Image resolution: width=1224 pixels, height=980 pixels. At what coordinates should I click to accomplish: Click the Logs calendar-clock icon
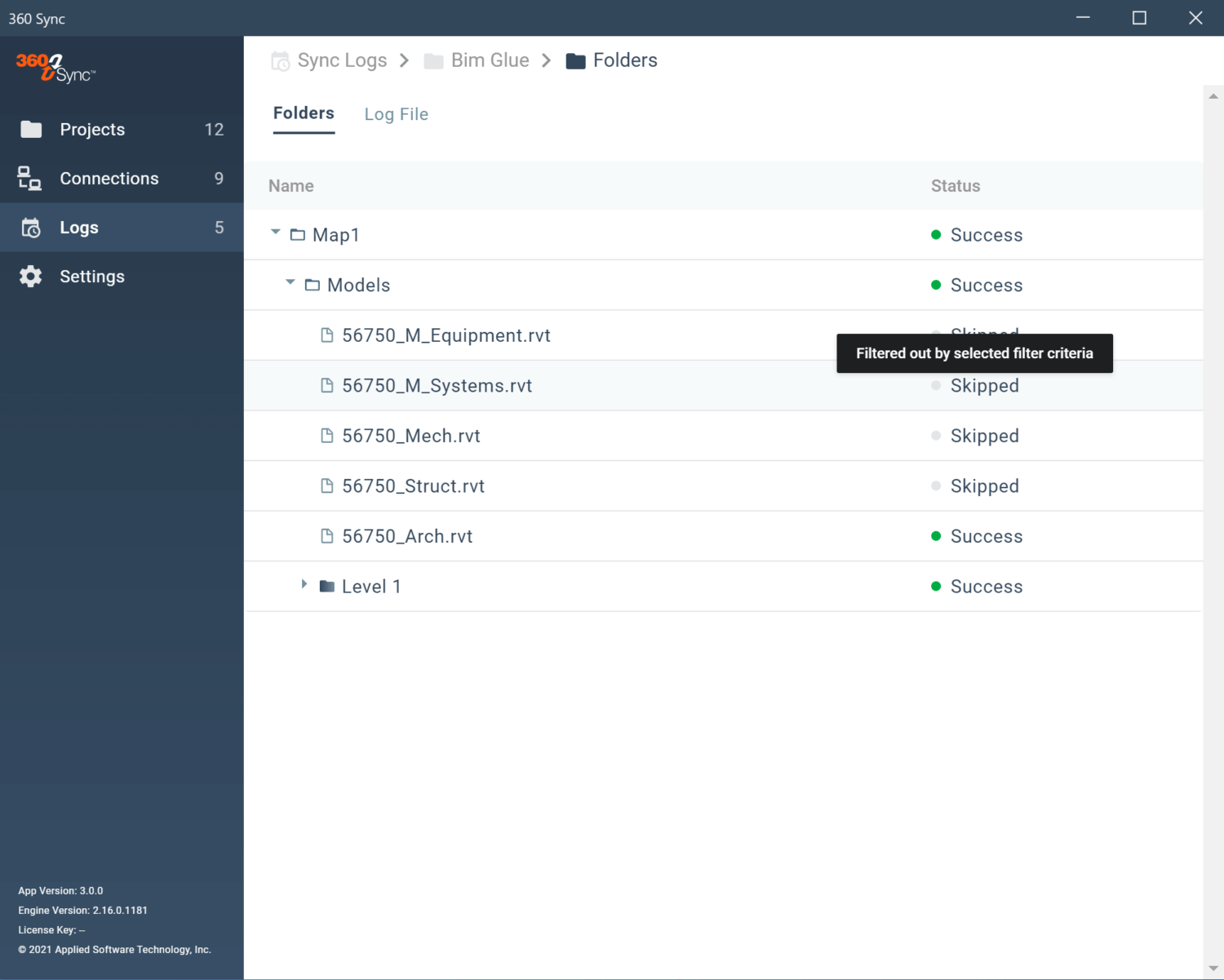(30, 228)
